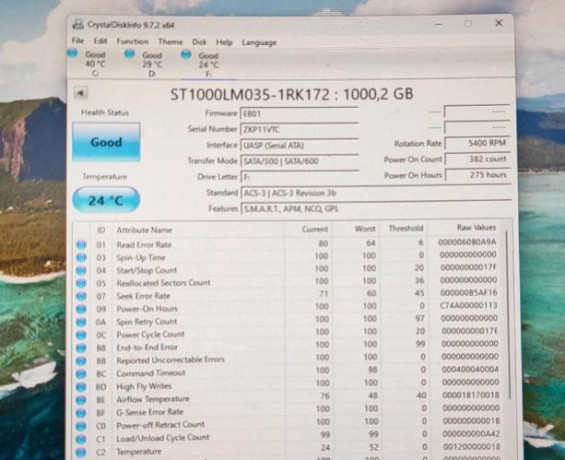Screen dimensions: 565x460
Task: Click status orb for Load/Unload Cycle Count
Action: (81, 439)
